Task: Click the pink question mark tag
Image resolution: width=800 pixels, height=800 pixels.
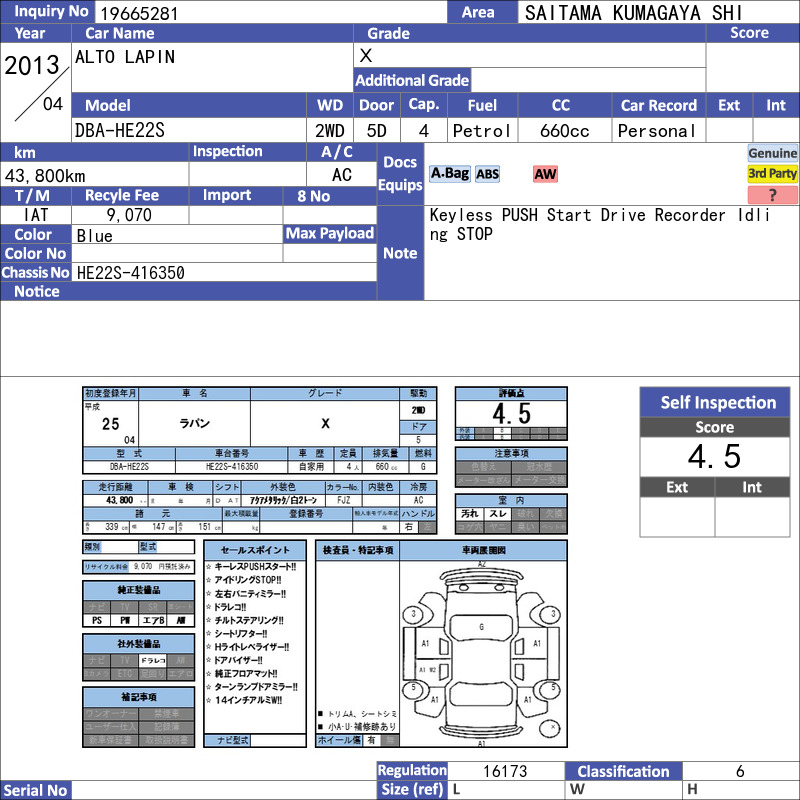Action: 772,194
